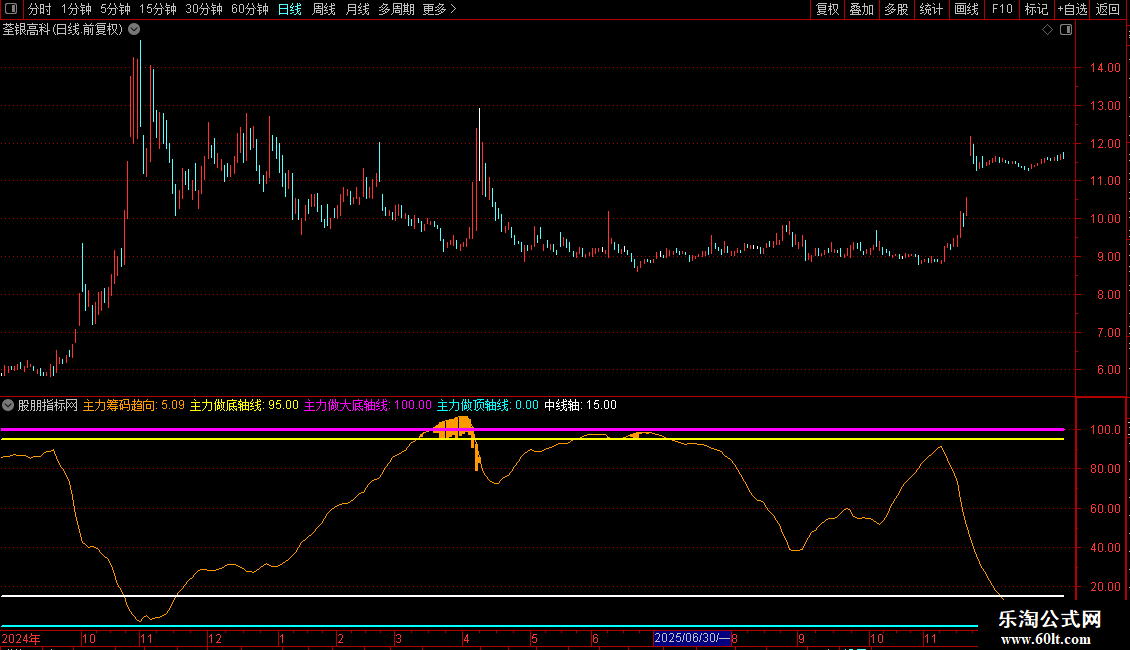1130x650 pixels.
Task: Switch to the 周线 weekly period
Action: pos(324,9)
